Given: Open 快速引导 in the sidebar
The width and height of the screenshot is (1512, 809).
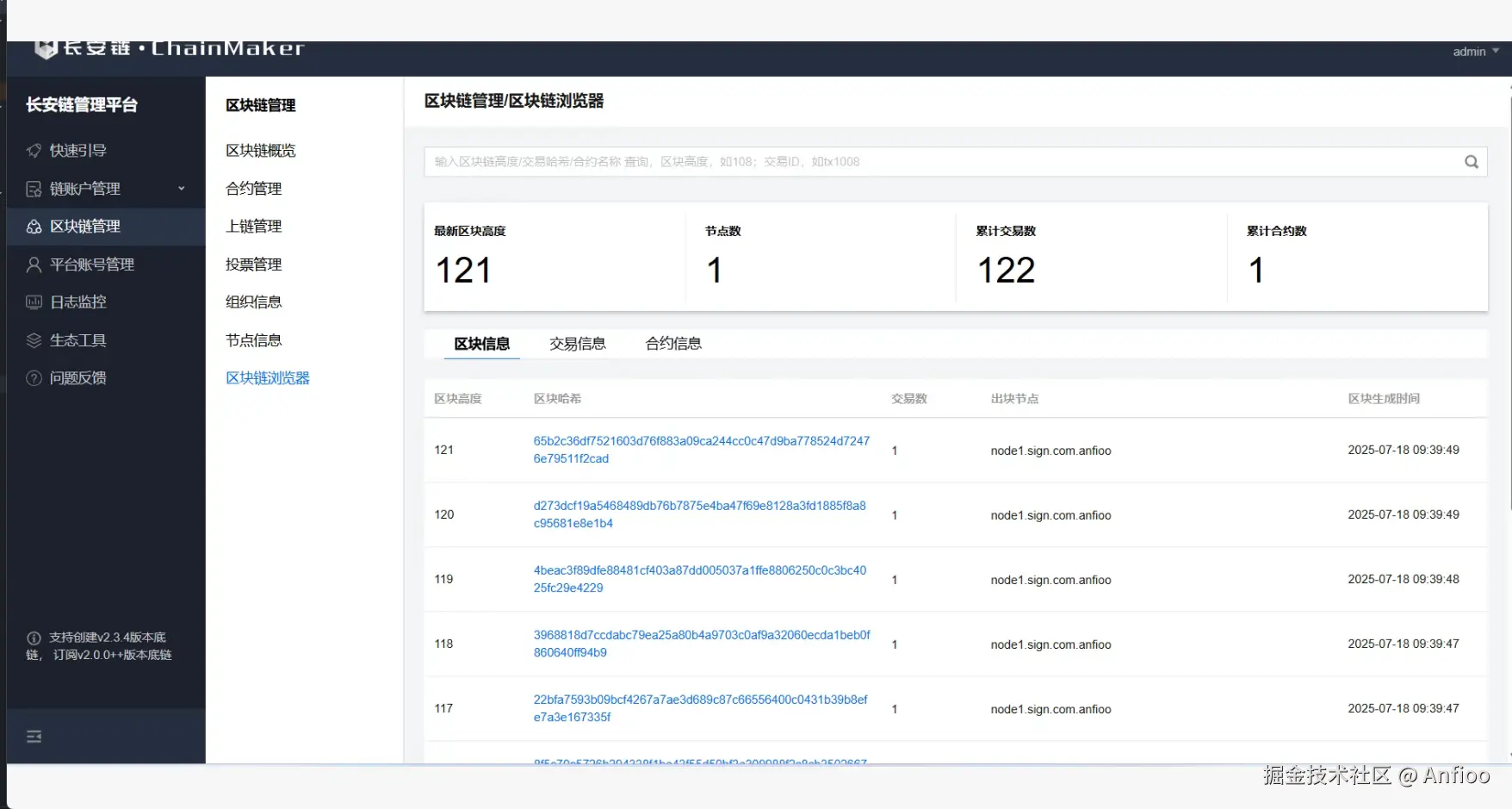Looking at the screenshot, I should (77, 151).
